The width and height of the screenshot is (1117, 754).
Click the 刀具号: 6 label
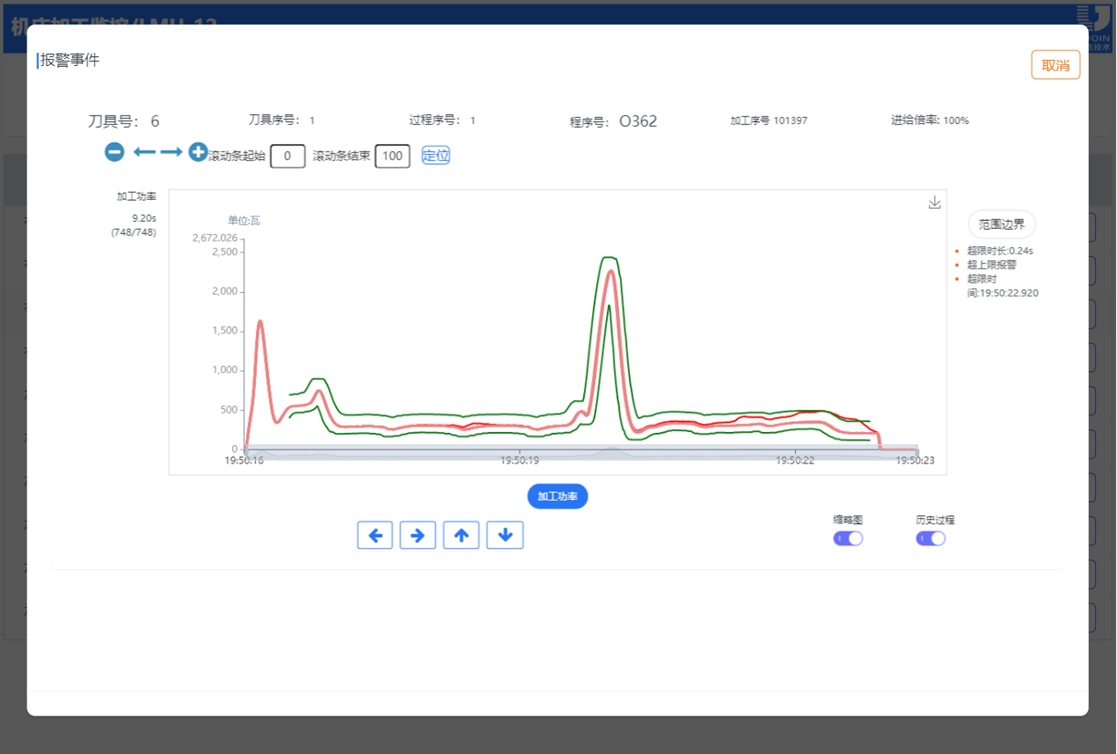click(123, 121)
